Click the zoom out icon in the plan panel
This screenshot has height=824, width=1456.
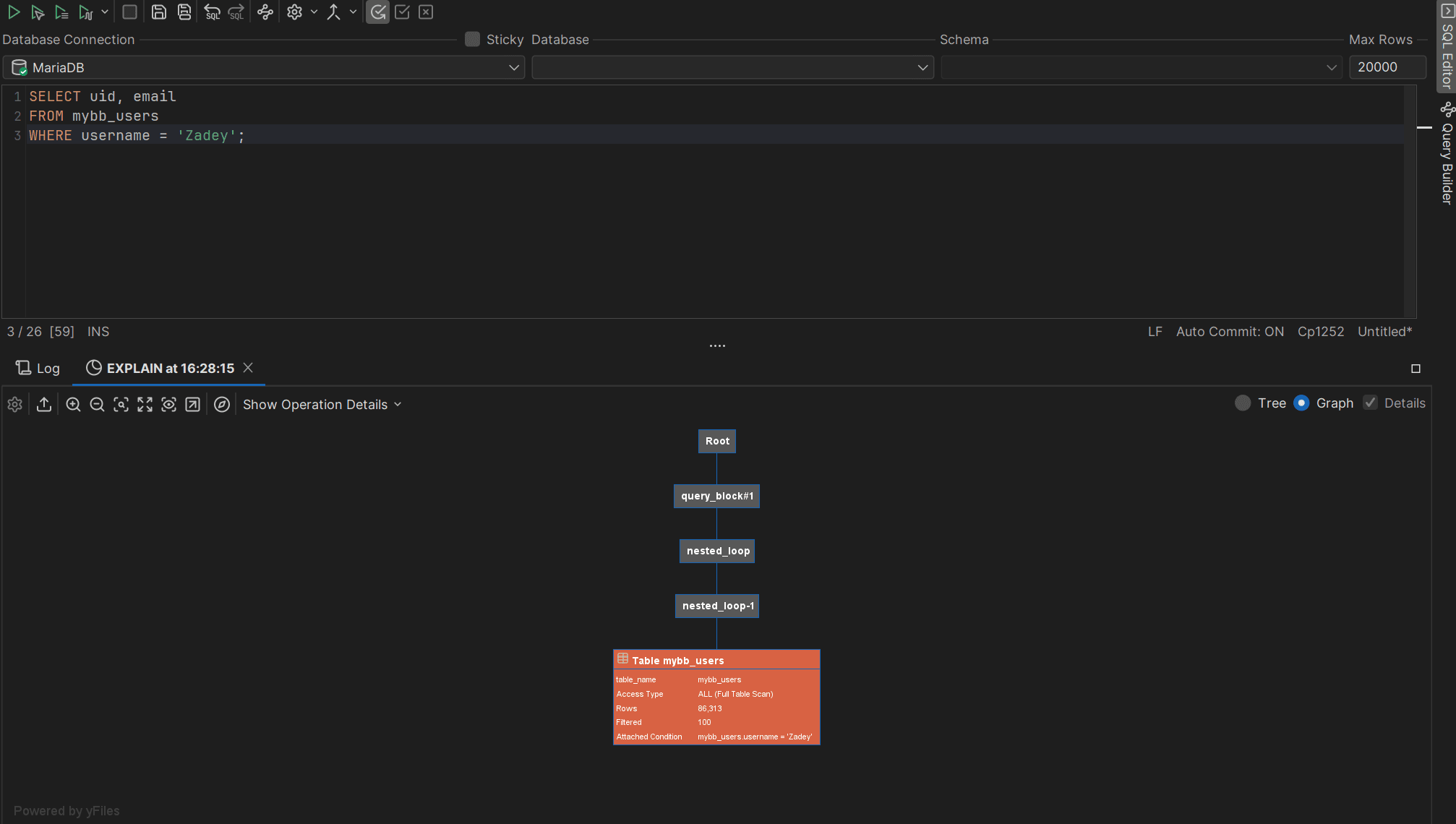pos(98,405)
